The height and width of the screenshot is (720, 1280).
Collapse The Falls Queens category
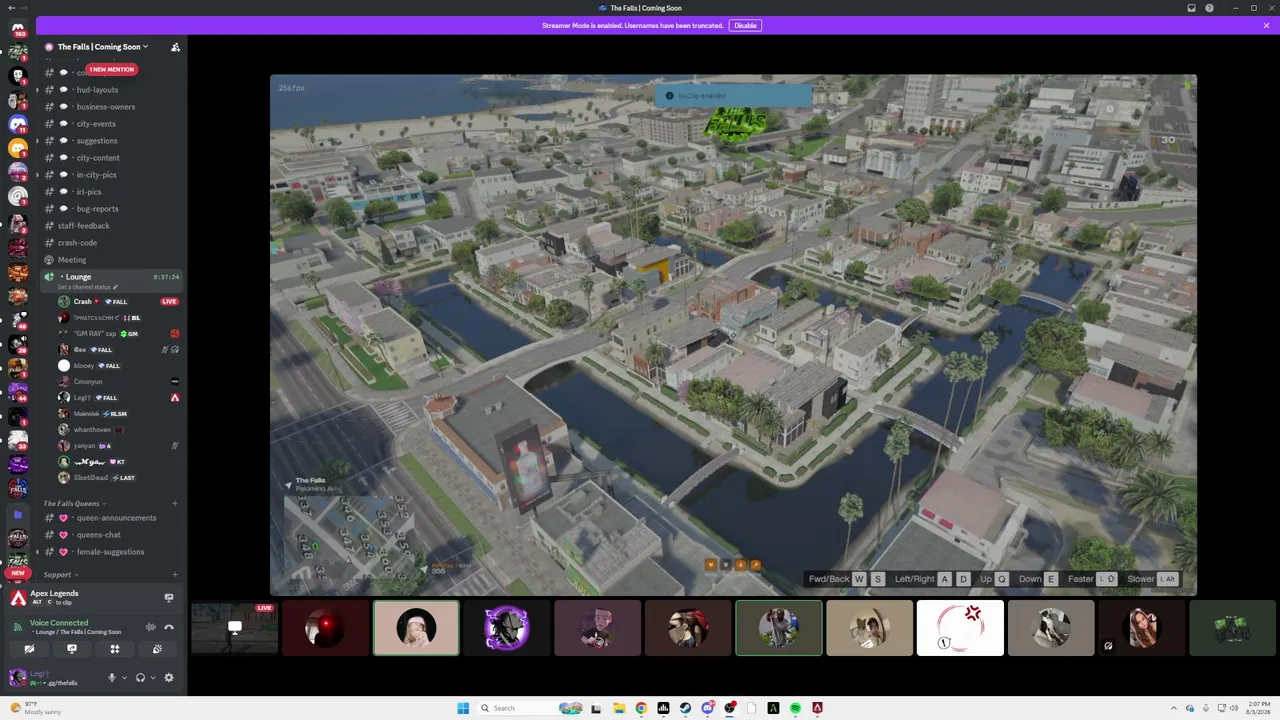point(74,503)
